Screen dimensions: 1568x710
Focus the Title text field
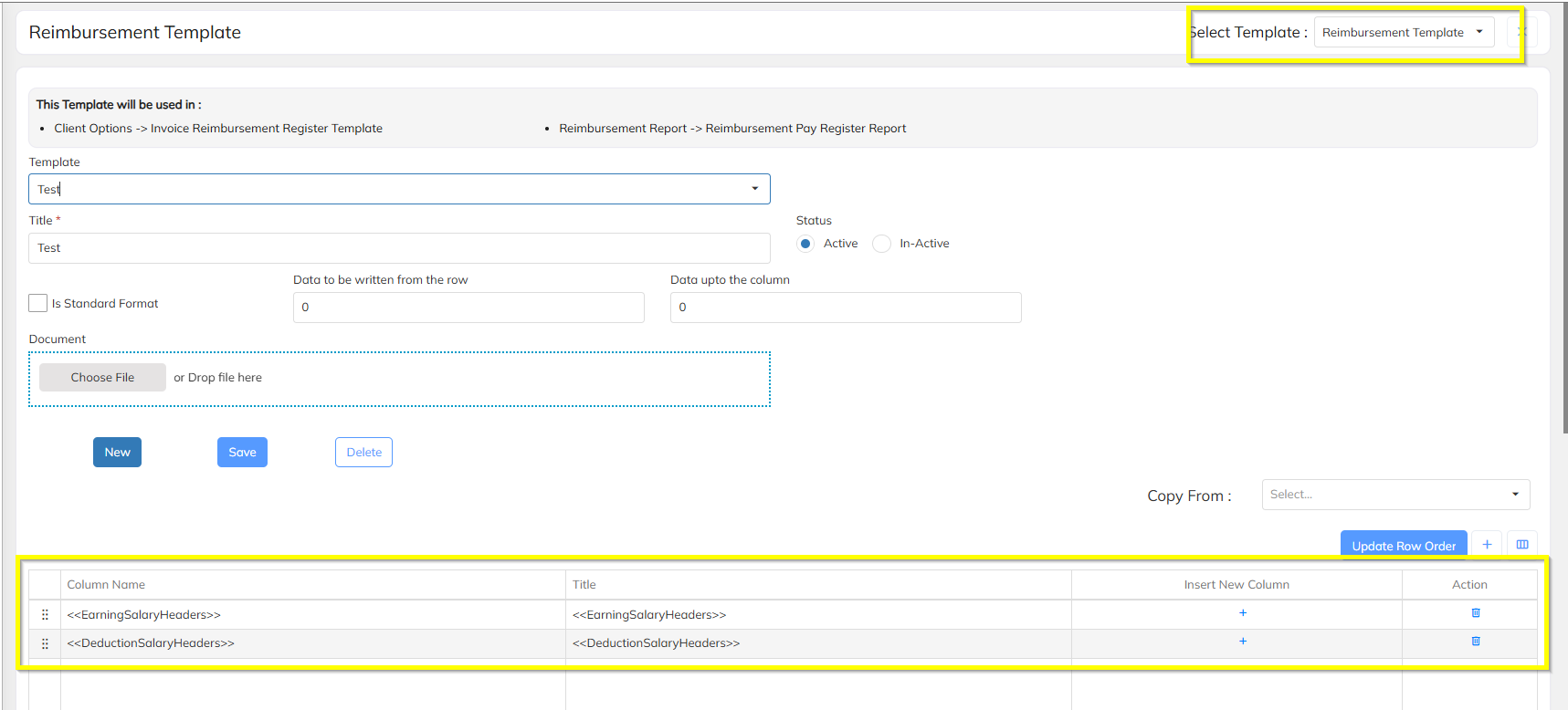[x=399, y=248]
